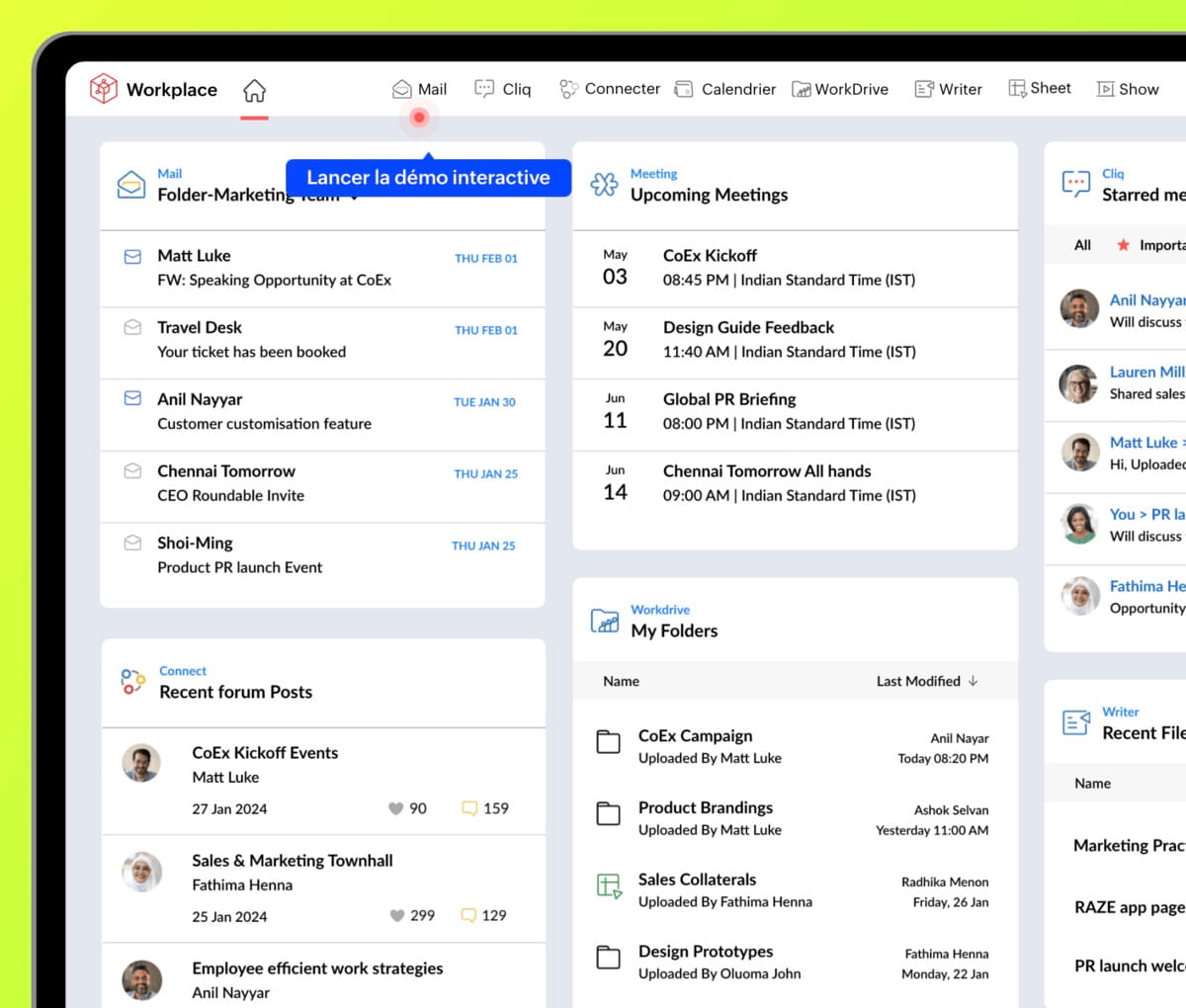Open the CoEx Kickoff meeting
Viewport: 1186px width, 1008px height.
pyautogui.click(x=795, y=268)
